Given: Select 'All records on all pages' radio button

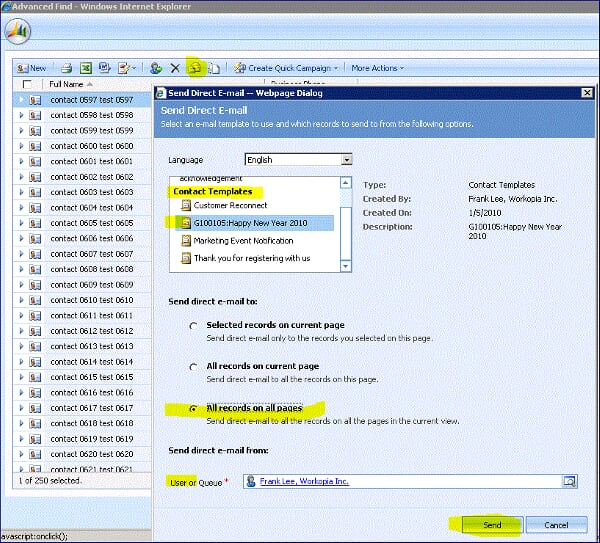Looking at the screenshot, I should 192,409.
